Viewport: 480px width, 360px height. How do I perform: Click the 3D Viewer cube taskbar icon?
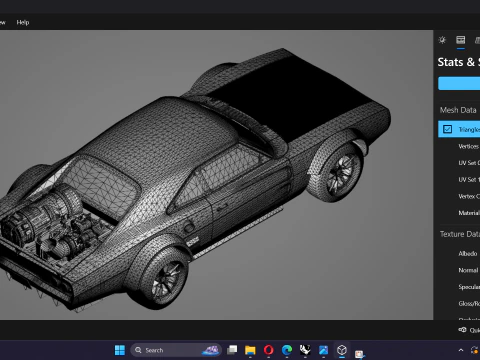[x=342, y=350]
